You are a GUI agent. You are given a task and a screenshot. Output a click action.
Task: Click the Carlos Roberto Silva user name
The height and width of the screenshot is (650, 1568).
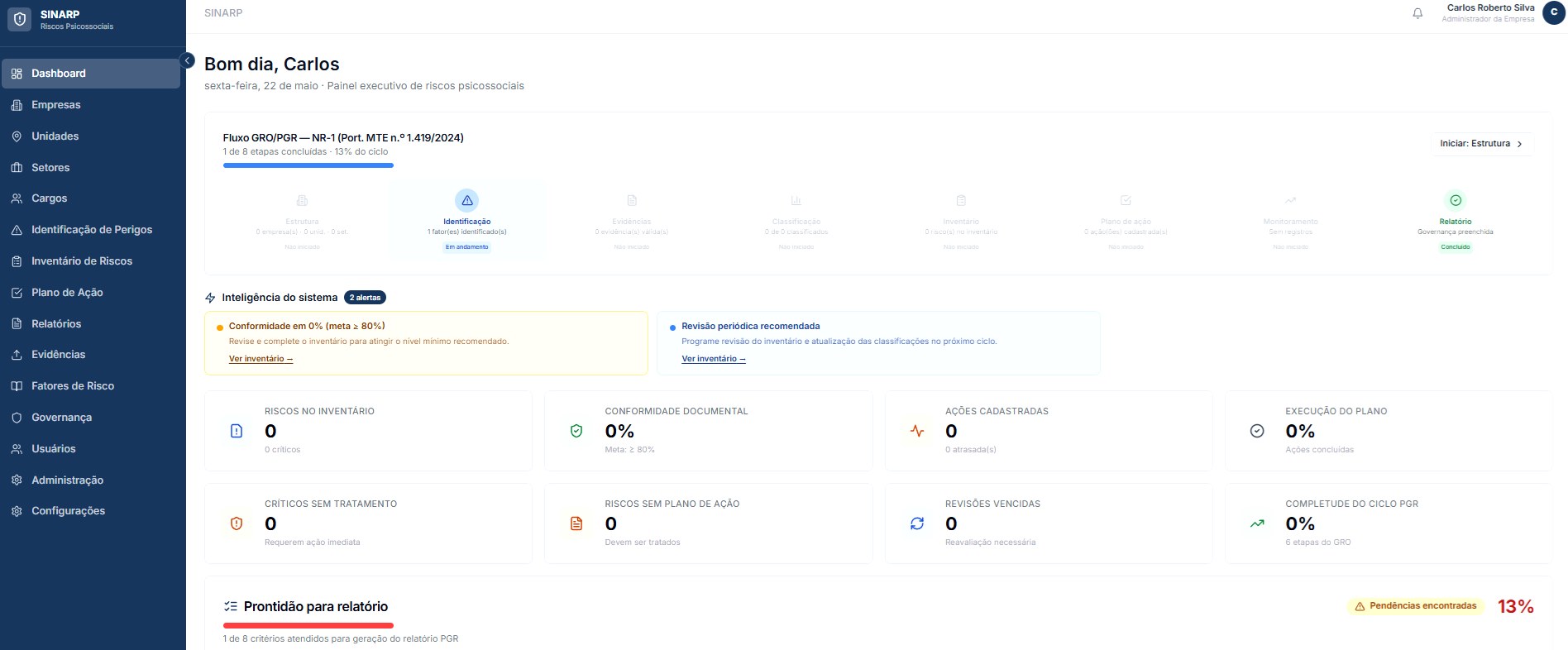tap(1490, 7)
